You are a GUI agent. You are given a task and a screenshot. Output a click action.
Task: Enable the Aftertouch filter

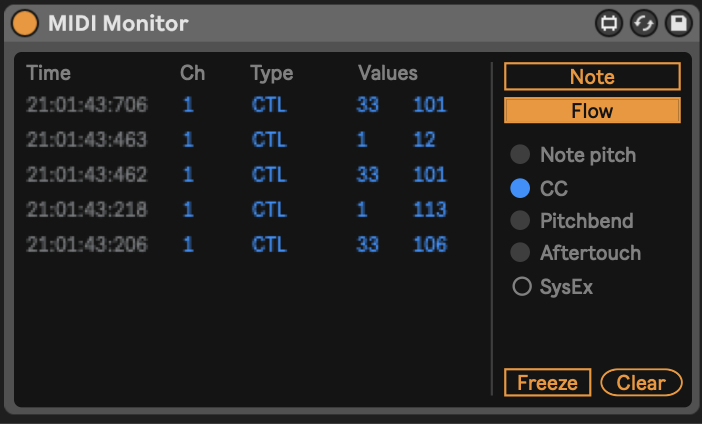point(520,254)
